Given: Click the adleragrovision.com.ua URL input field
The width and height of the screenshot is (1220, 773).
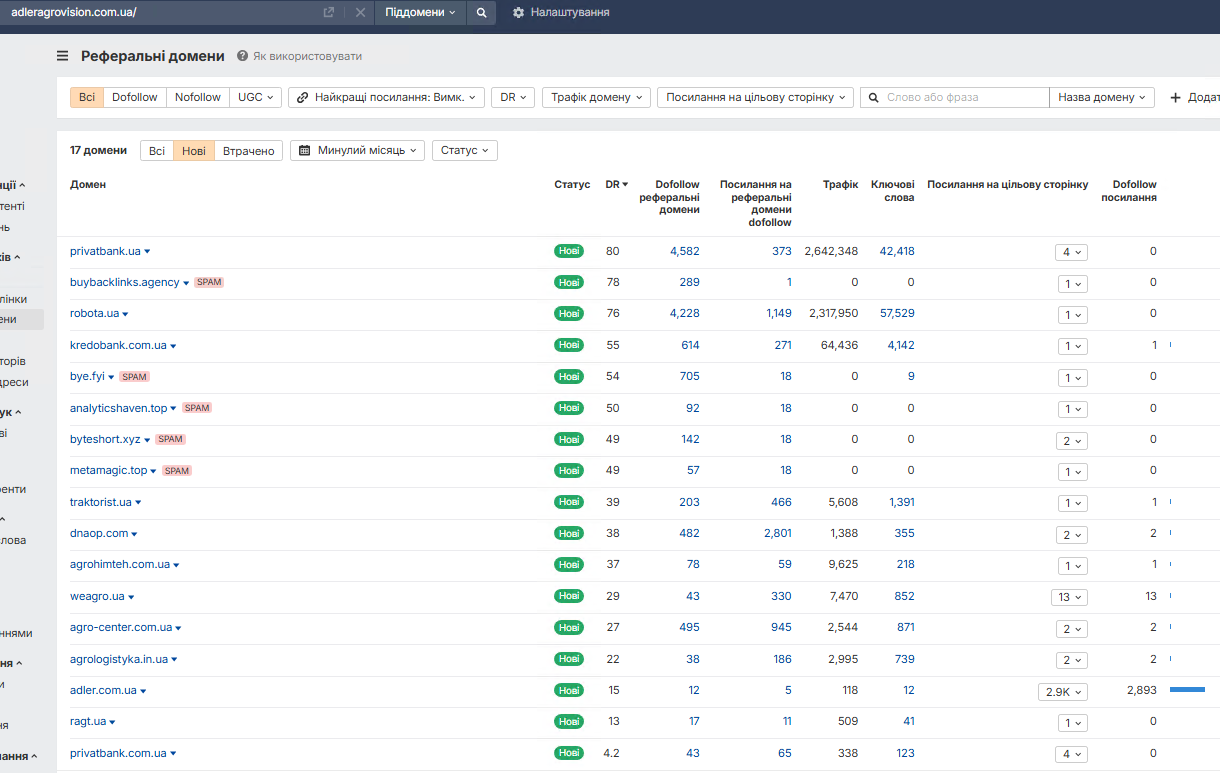Looking at the screenshot, I should [160, 12].
